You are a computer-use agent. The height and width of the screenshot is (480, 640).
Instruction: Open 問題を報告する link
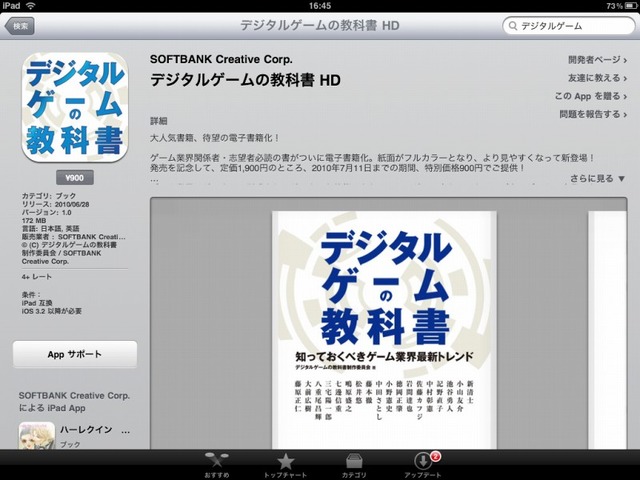[593, 114]
